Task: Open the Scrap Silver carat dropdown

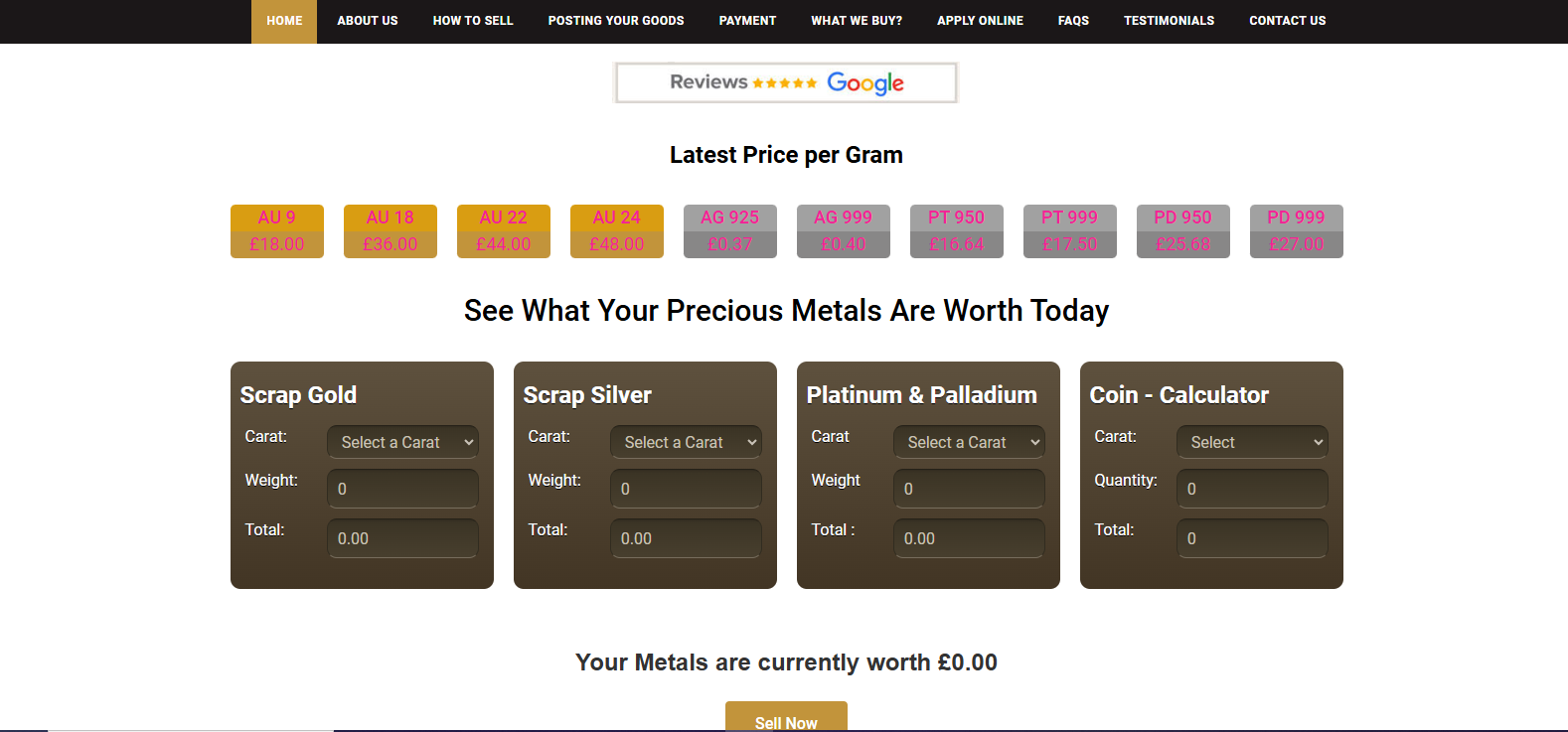Action: [686, 442]
